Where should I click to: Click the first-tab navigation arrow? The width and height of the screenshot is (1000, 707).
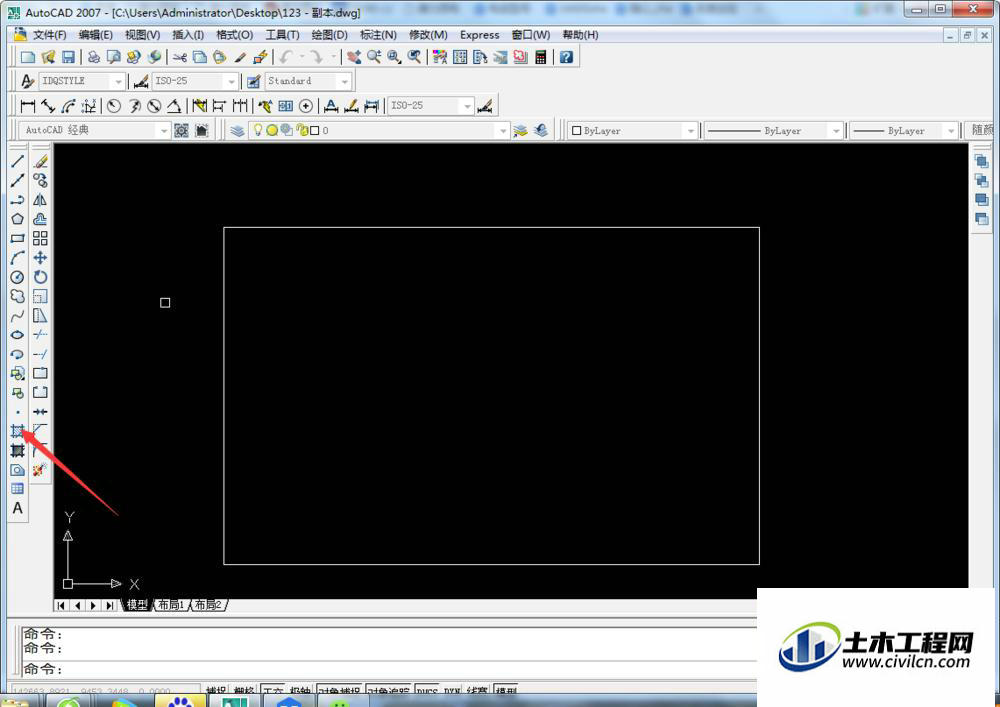point(61,605)
